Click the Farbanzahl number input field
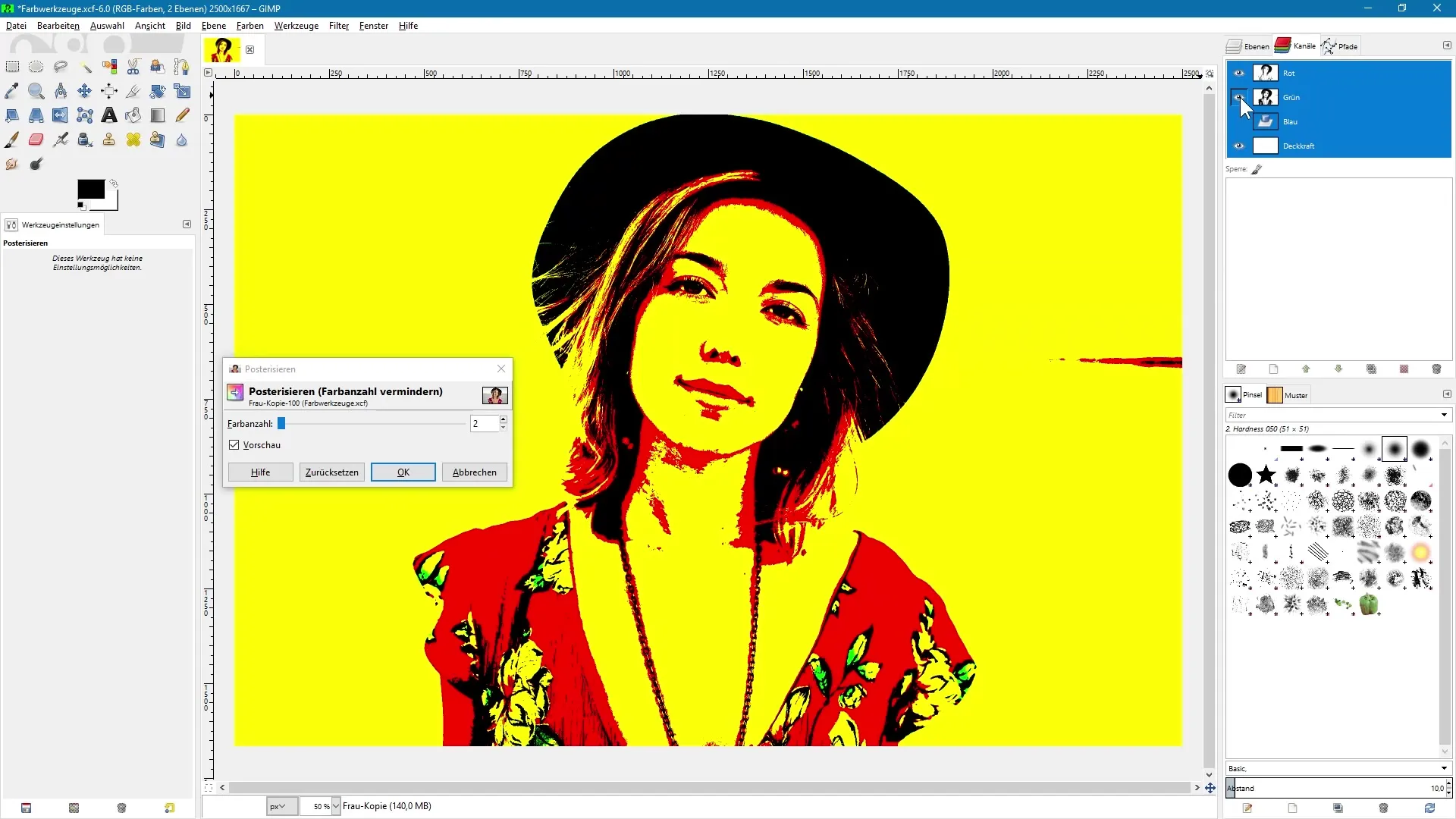 coord(484,423)
